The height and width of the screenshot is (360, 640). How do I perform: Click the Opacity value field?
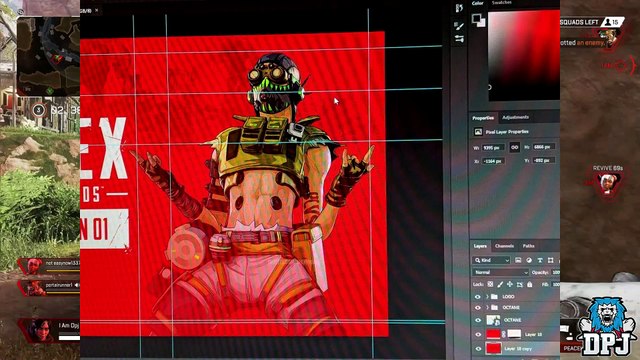pos(555,272)
